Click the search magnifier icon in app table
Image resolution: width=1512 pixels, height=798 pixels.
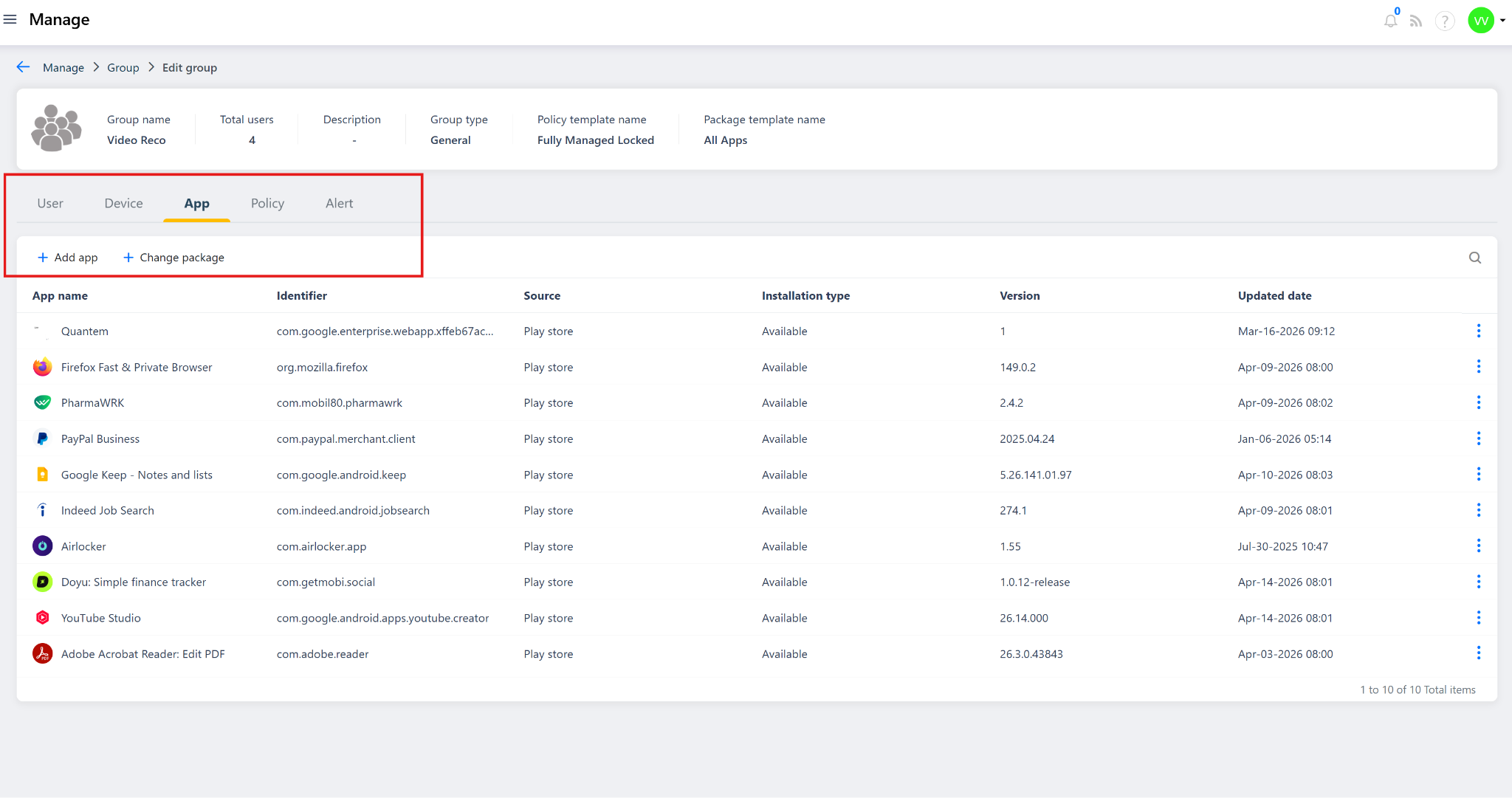(1474, 258)
